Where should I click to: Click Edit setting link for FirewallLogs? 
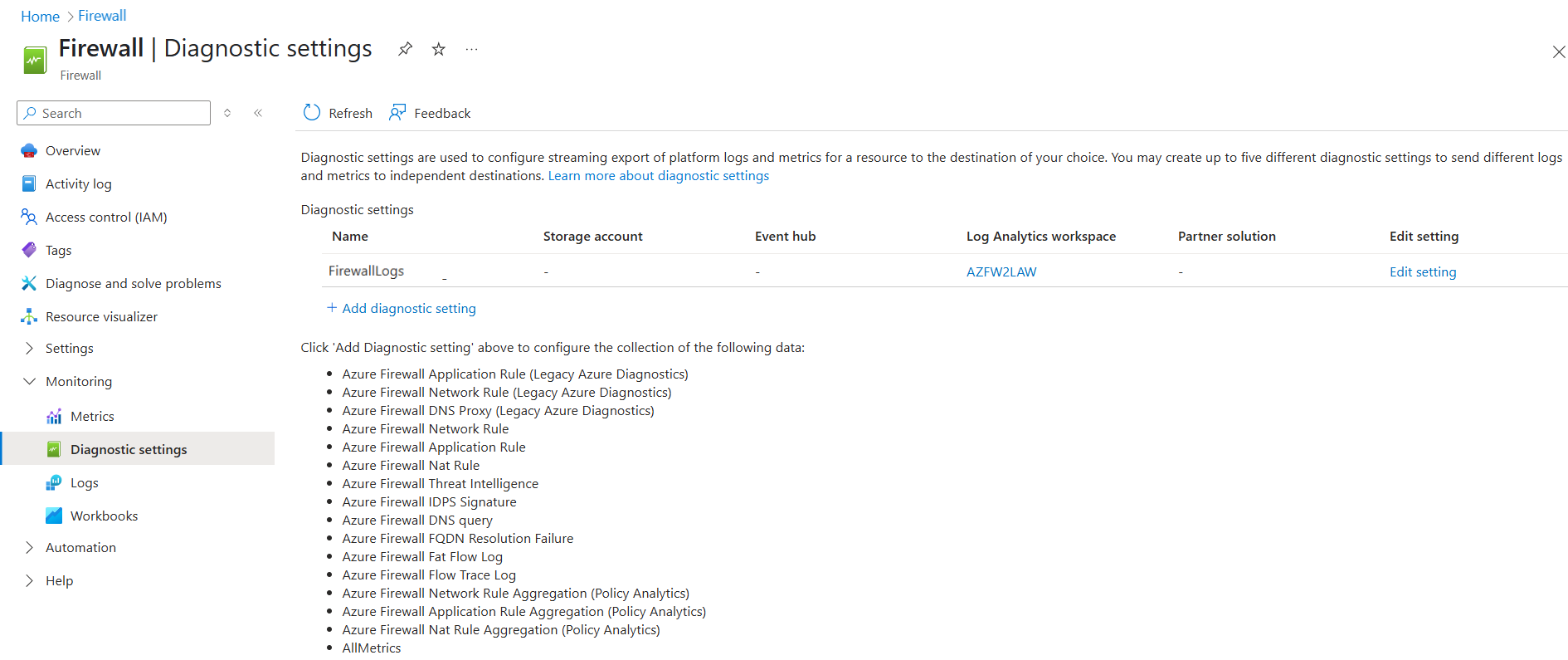(x=1423, y=271)
